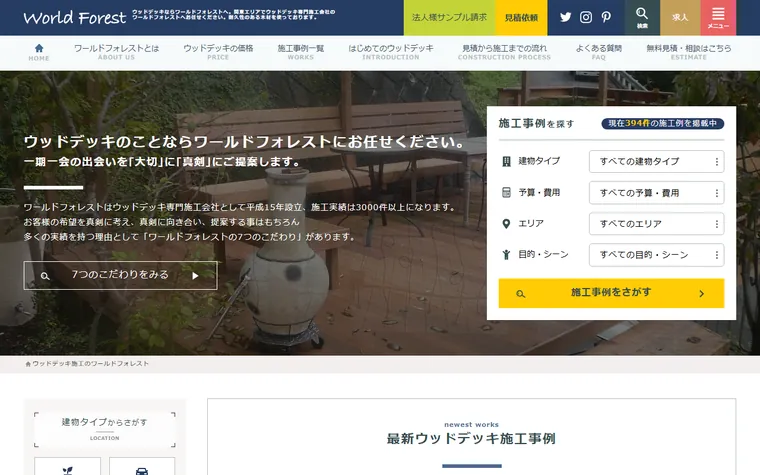Click the 7つのこだわりをみる button
This screenshot has height=475, width=760.
tap(120, 275)
